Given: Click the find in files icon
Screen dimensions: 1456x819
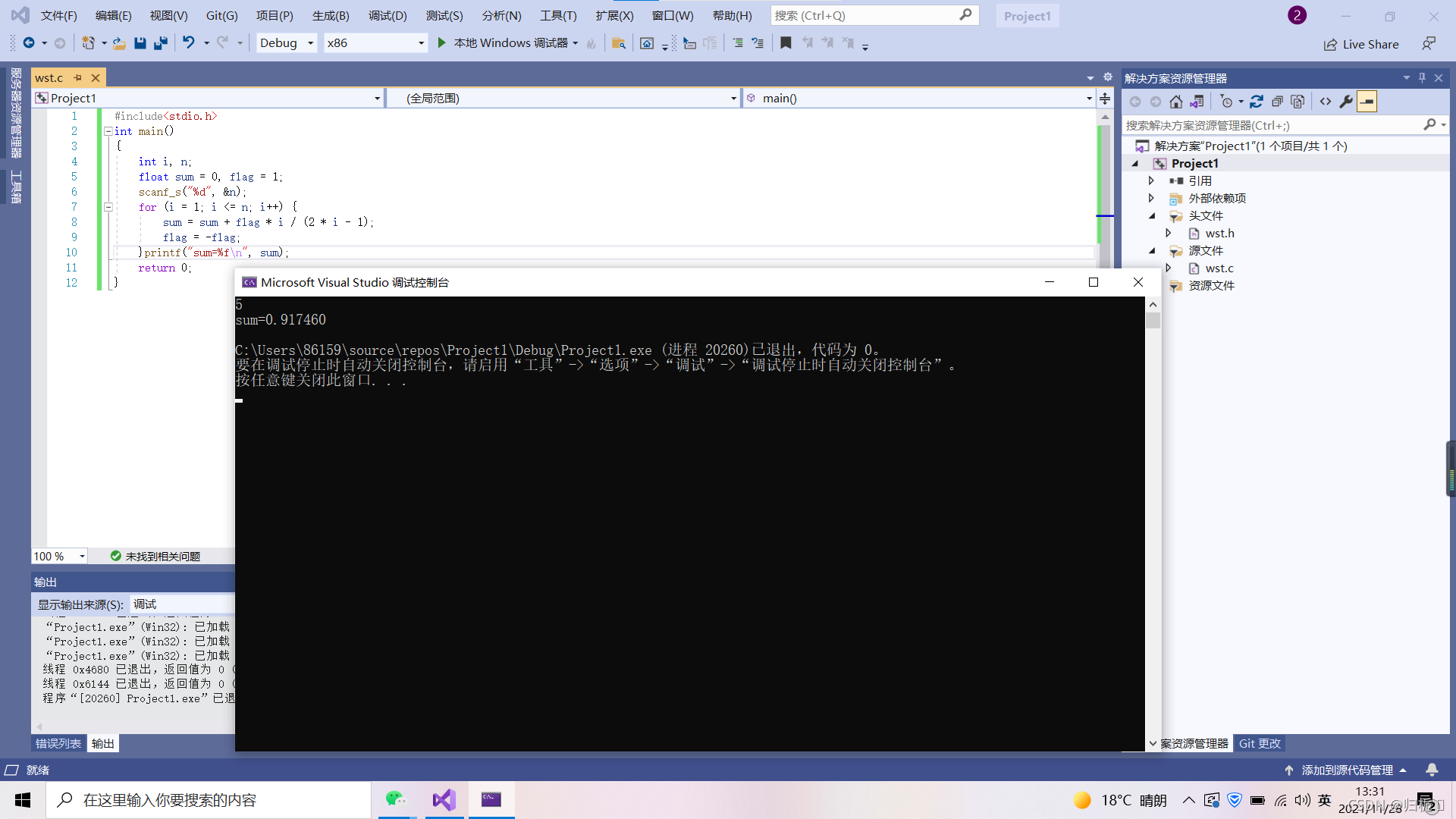Looking at the screenshot, I should [619, 43].
